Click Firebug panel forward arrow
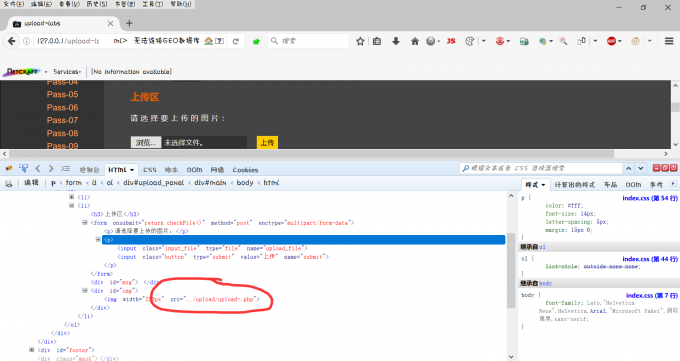The width and height of the screenshot is (680, 361). pyautogui.click(x=51, y=168)
